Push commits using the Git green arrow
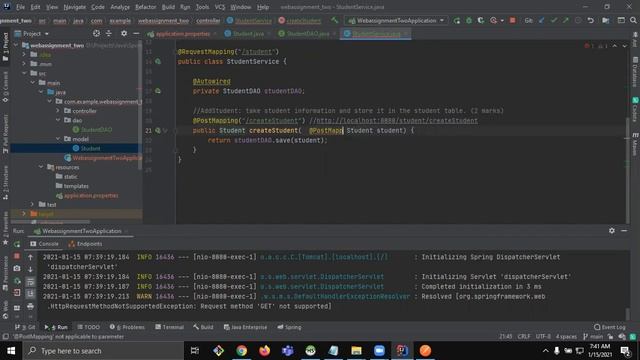Image resolution: width=640 pixels, height=360 pixels. pos(566,20)
